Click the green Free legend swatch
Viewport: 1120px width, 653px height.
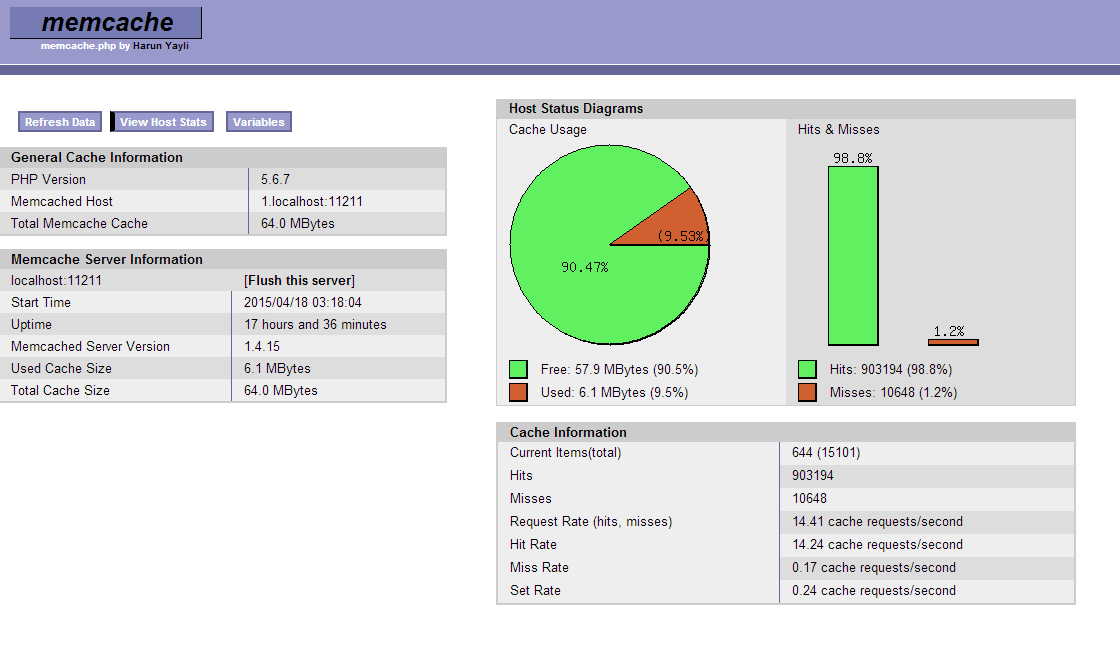(518, 369)
